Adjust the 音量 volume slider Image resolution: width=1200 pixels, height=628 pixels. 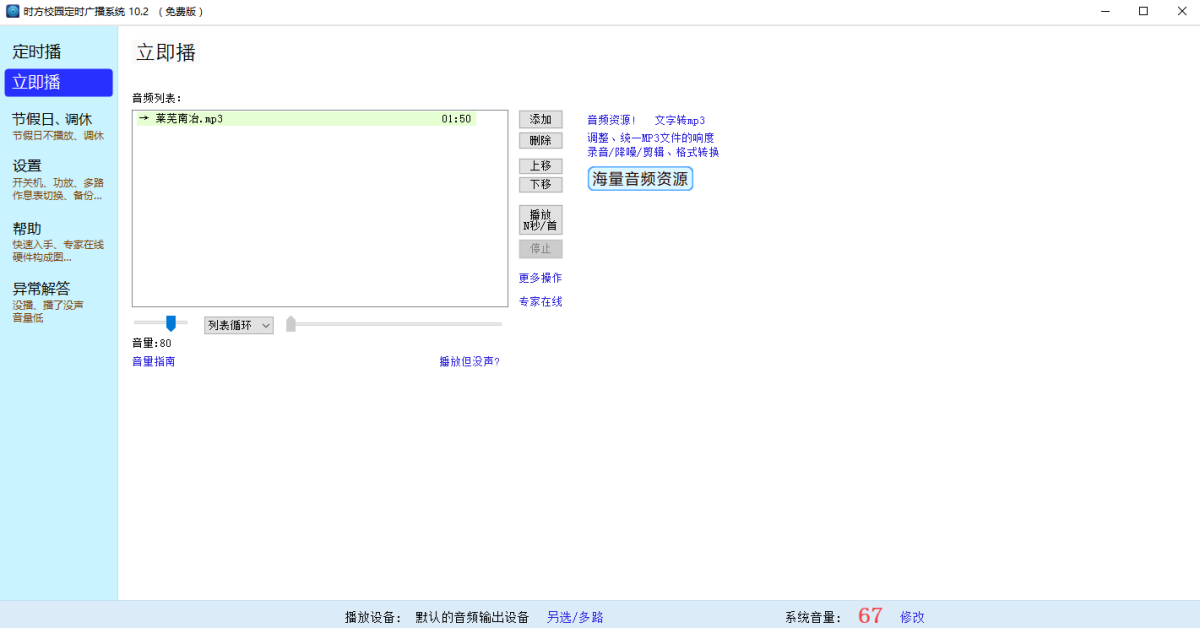(x=170, y=323)
